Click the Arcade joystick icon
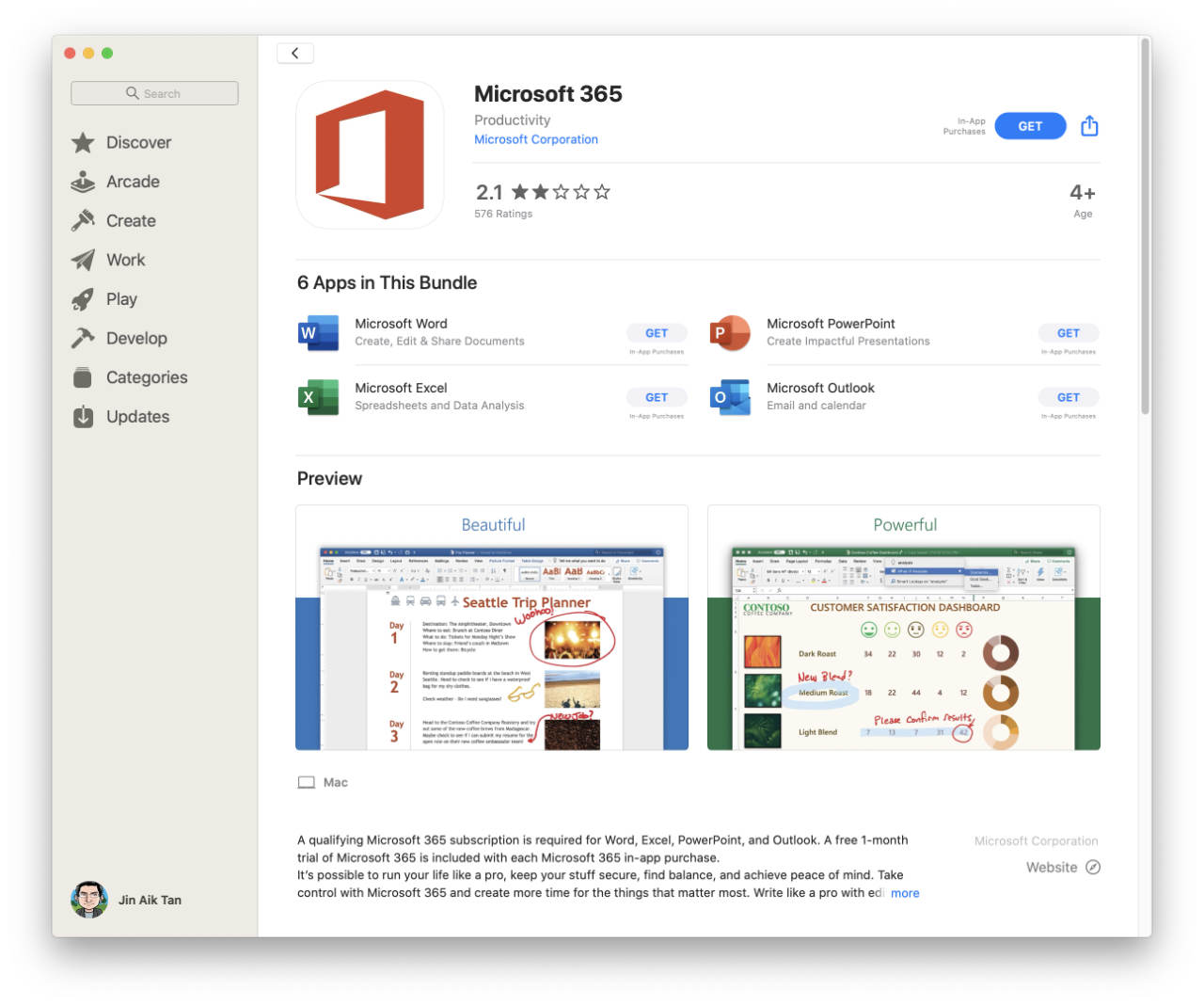Screen dimensions: 1204x1006 [x=83, y=182]
